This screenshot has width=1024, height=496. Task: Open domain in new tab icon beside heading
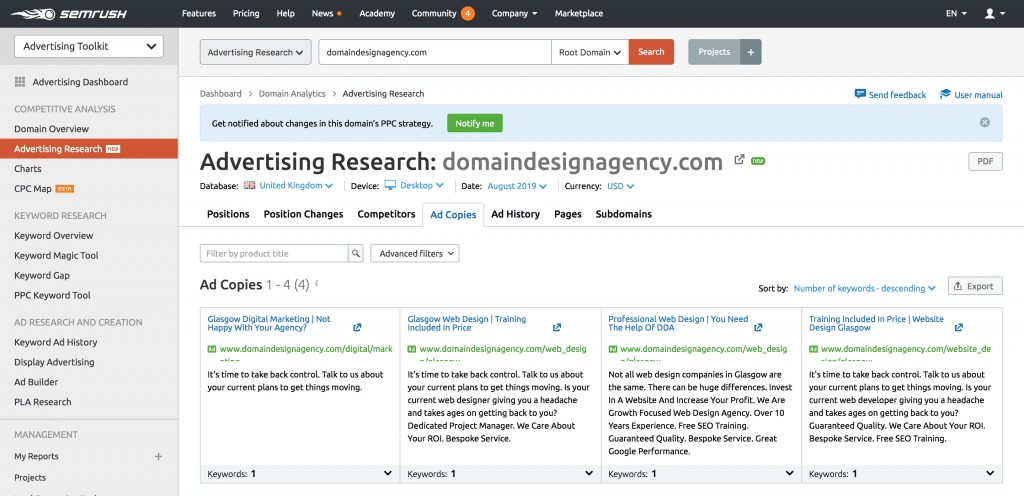click(x=739, y=159)
